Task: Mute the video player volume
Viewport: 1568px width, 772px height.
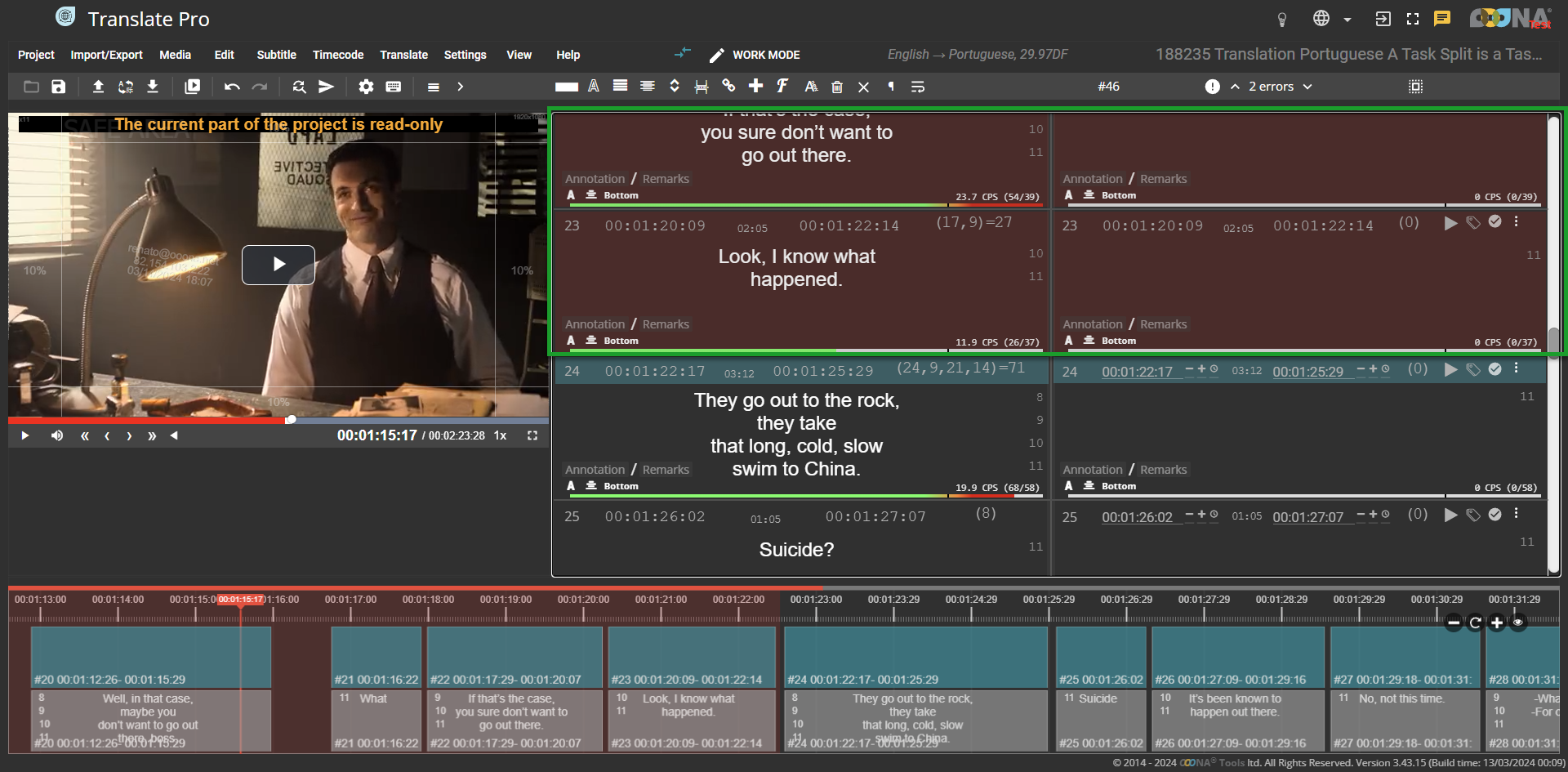Action: 57,435
